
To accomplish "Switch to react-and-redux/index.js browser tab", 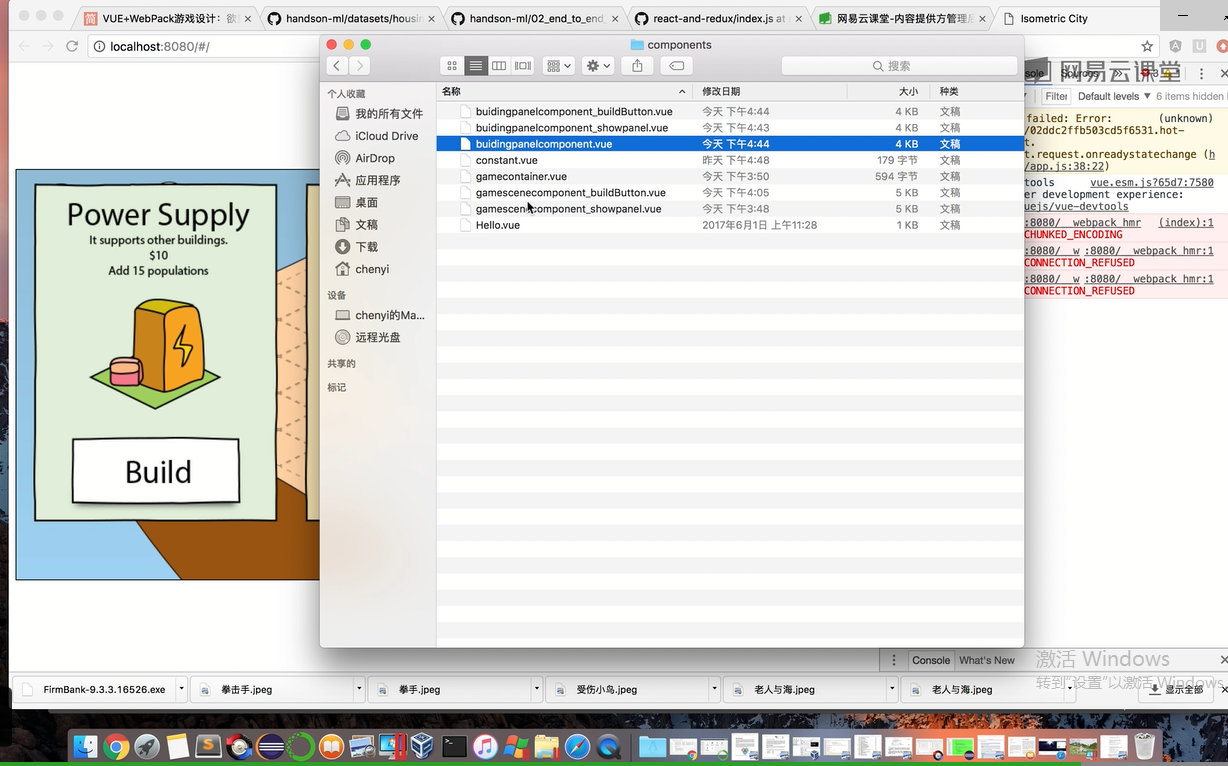I will tap(717, 18).
